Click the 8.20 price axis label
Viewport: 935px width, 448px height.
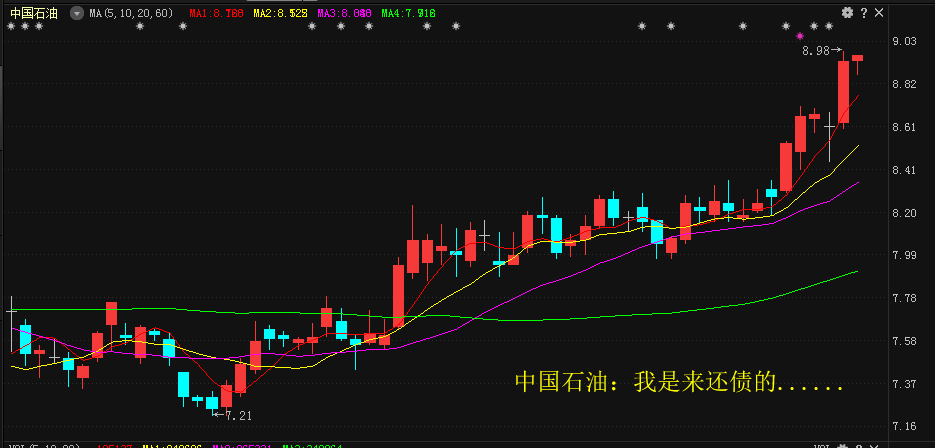point(906,213)
